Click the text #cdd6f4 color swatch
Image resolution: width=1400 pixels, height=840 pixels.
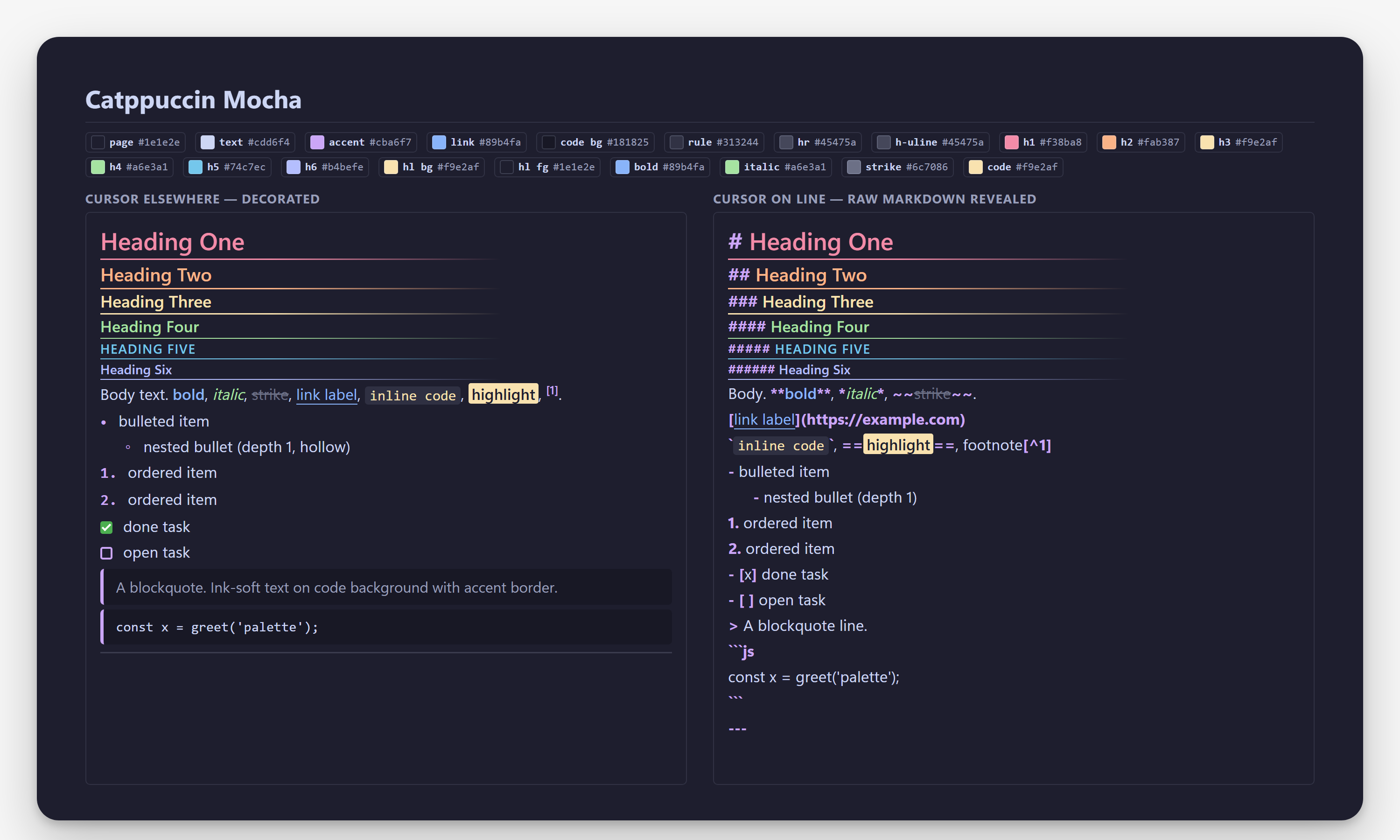coord(245,142)
